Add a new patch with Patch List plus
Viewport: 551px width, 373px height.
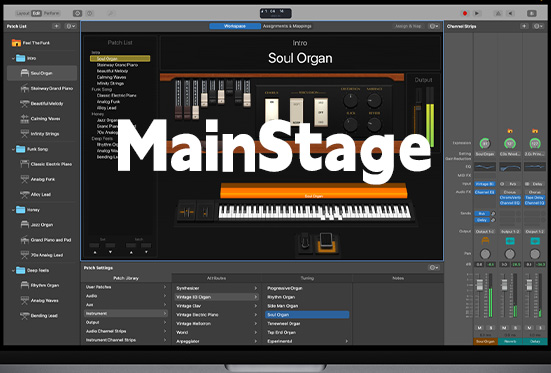(56, 26)
